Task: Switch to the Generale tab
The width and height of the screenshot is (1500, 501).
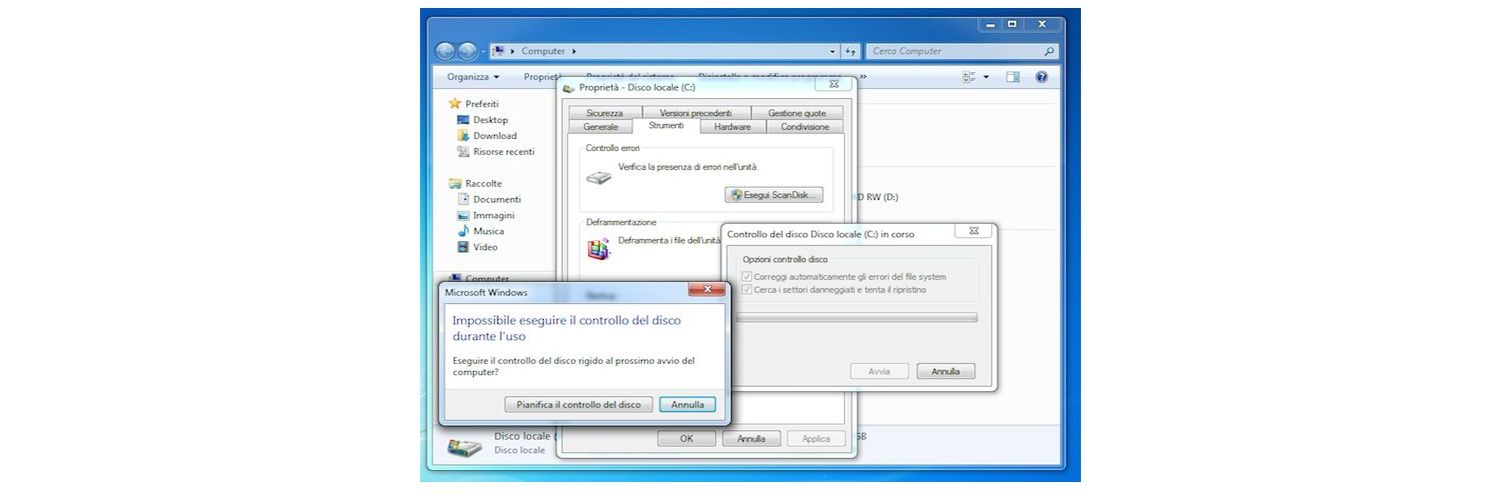Action: point(601,127)
